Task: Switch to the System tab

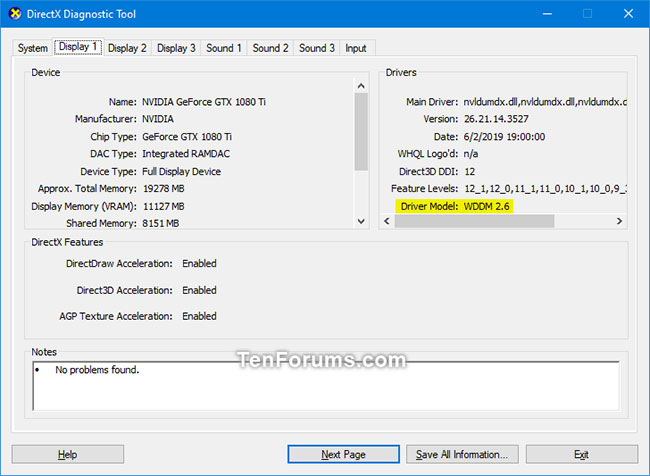Action: 32,48
